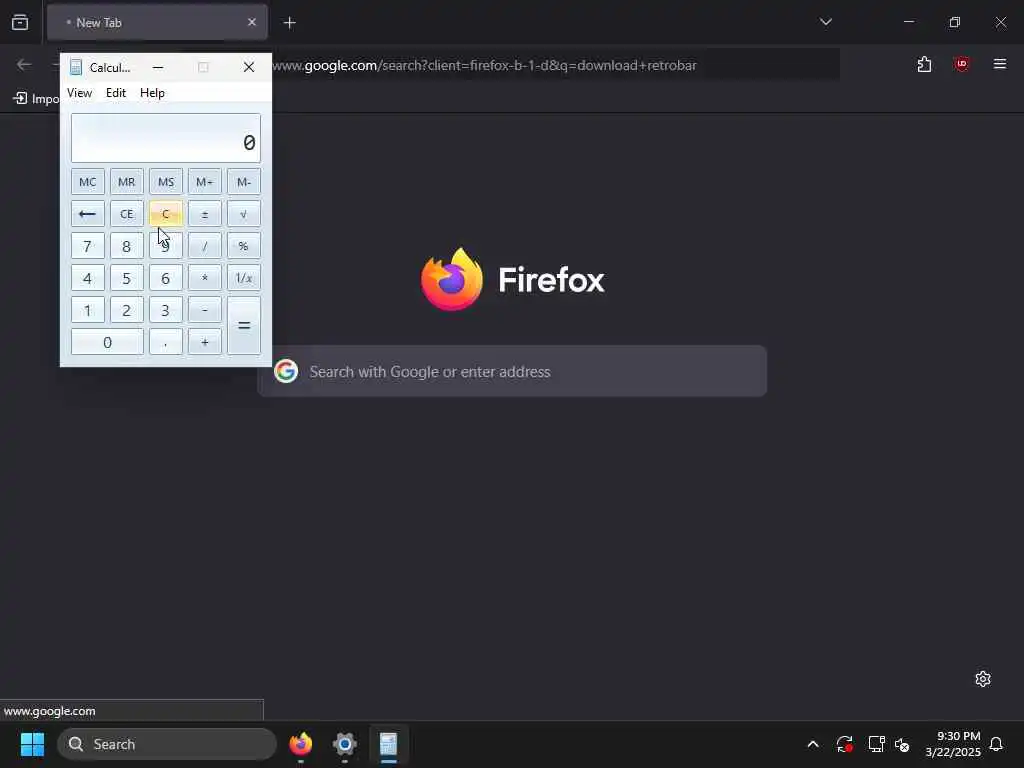Click the divide key on calculator

[x=204, y=246]
